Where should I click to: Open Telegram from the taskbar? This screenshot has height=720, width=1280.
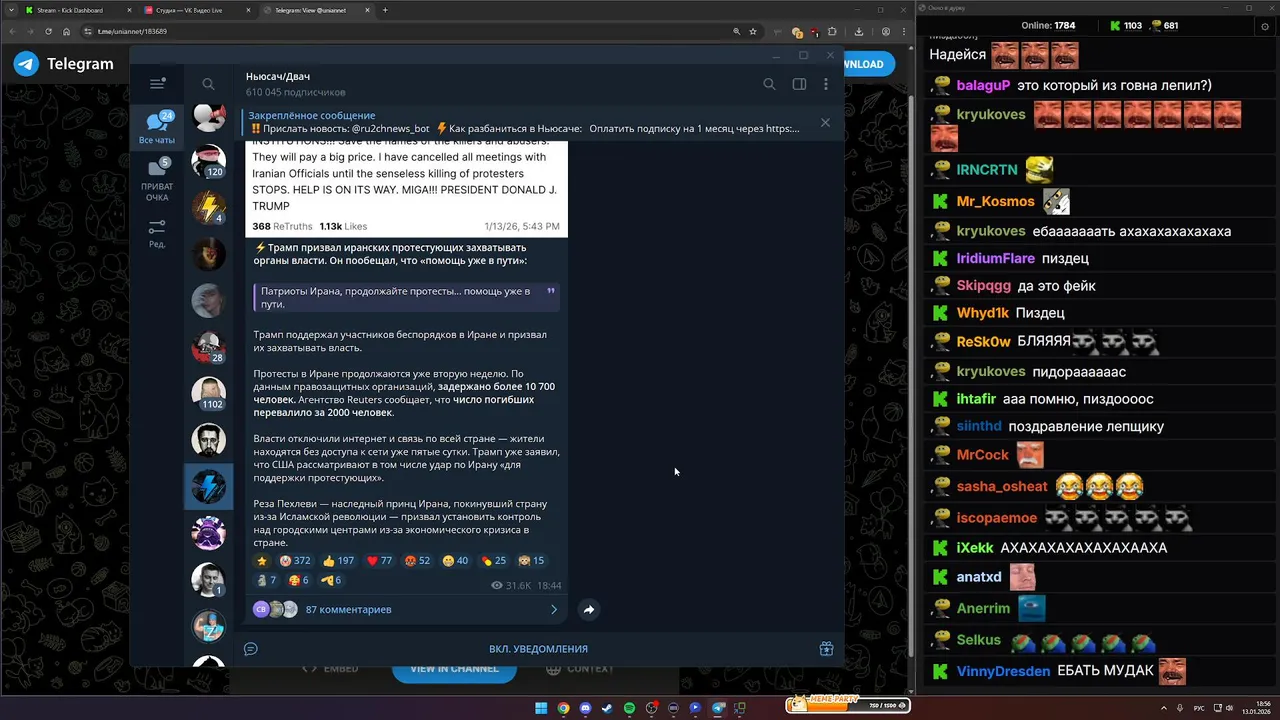(x=717, y=708)
